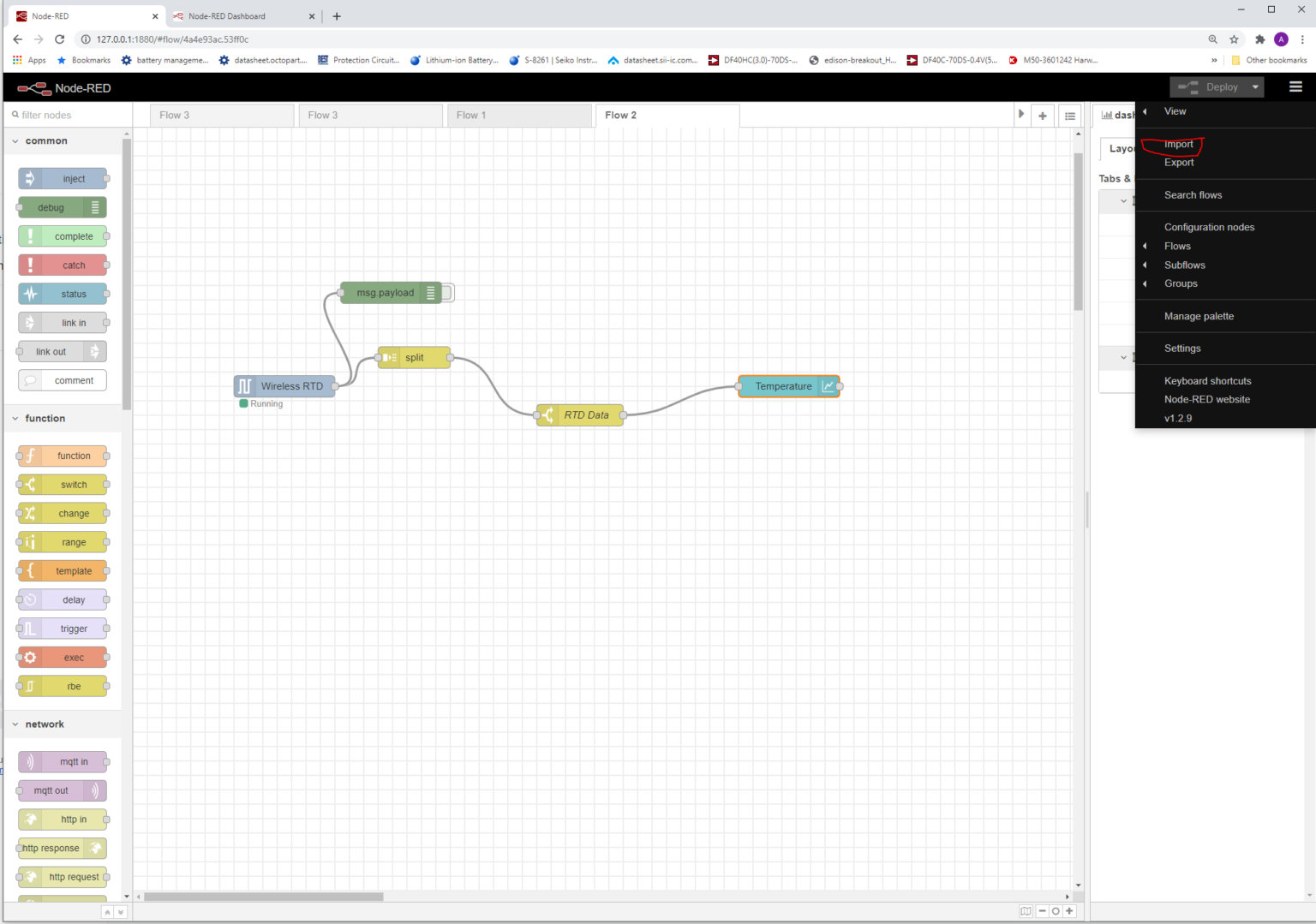Click the inject node in palette
The image size is (1316, 924).
(63, 178)
